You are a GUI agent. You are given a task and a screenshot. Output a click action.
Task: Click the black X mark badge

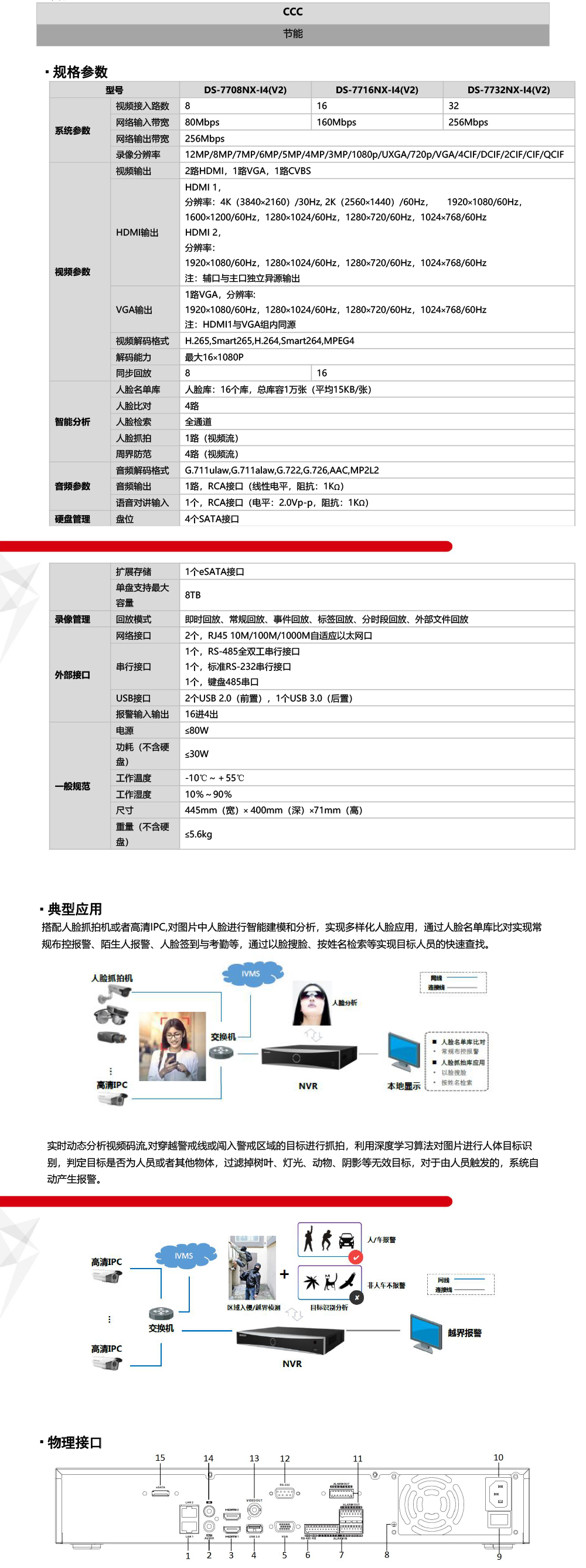tap(357, 1298)
